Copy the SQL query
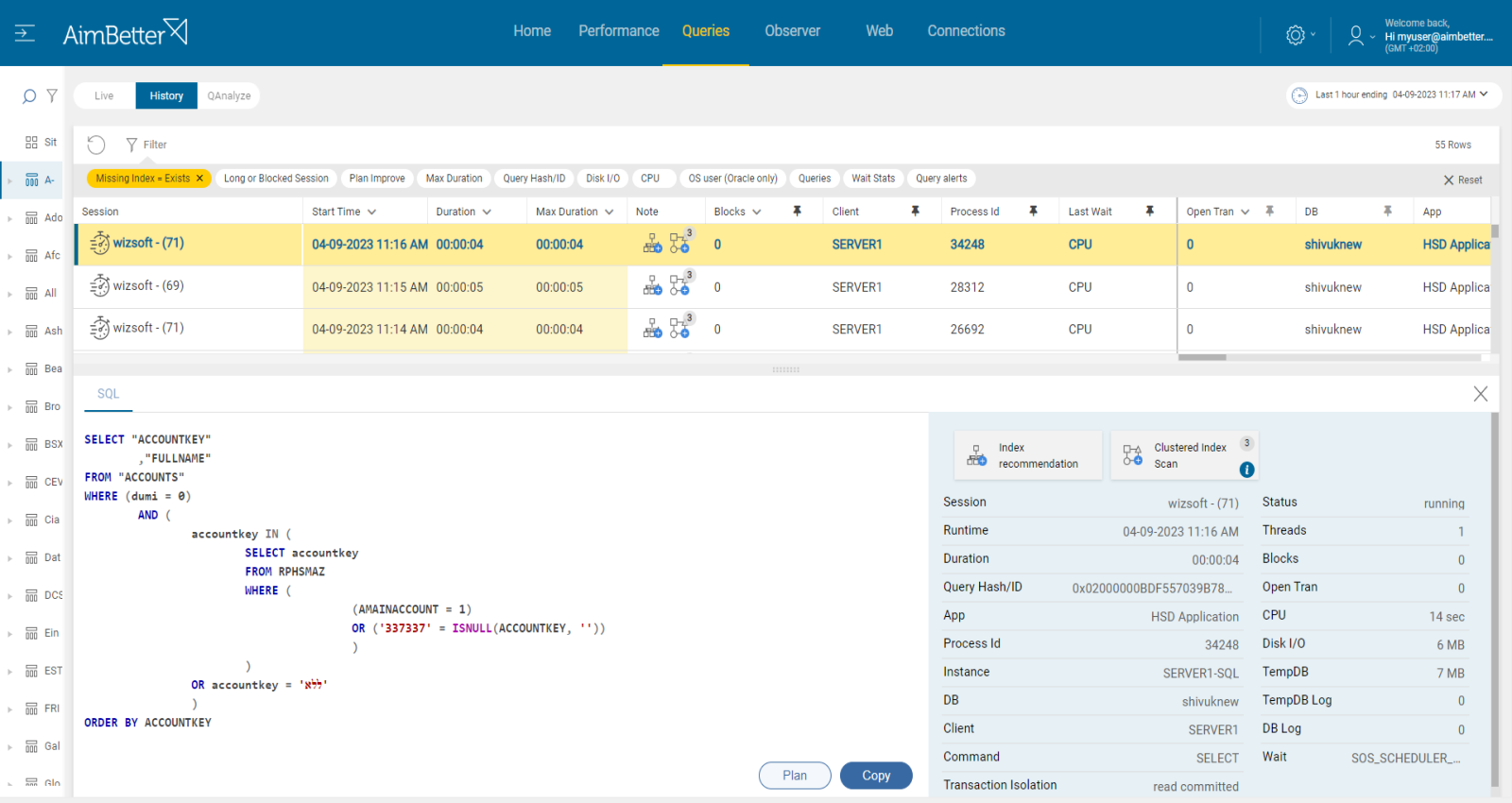The height and width of the screenshot is (803, 1512). pos(876,776)
